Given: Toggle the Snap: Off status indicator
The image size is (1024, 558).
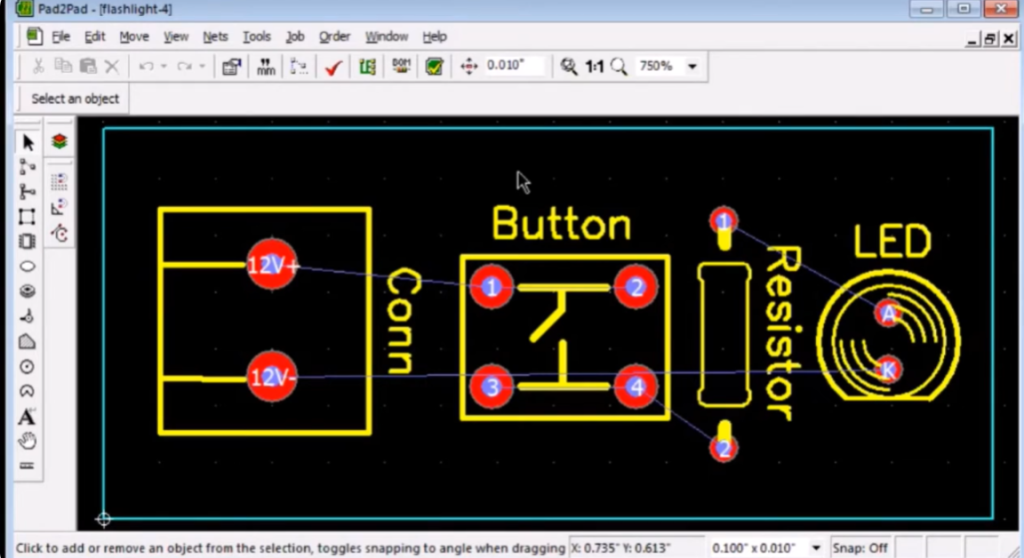Looking at the screenshot, I should (859, 548).
